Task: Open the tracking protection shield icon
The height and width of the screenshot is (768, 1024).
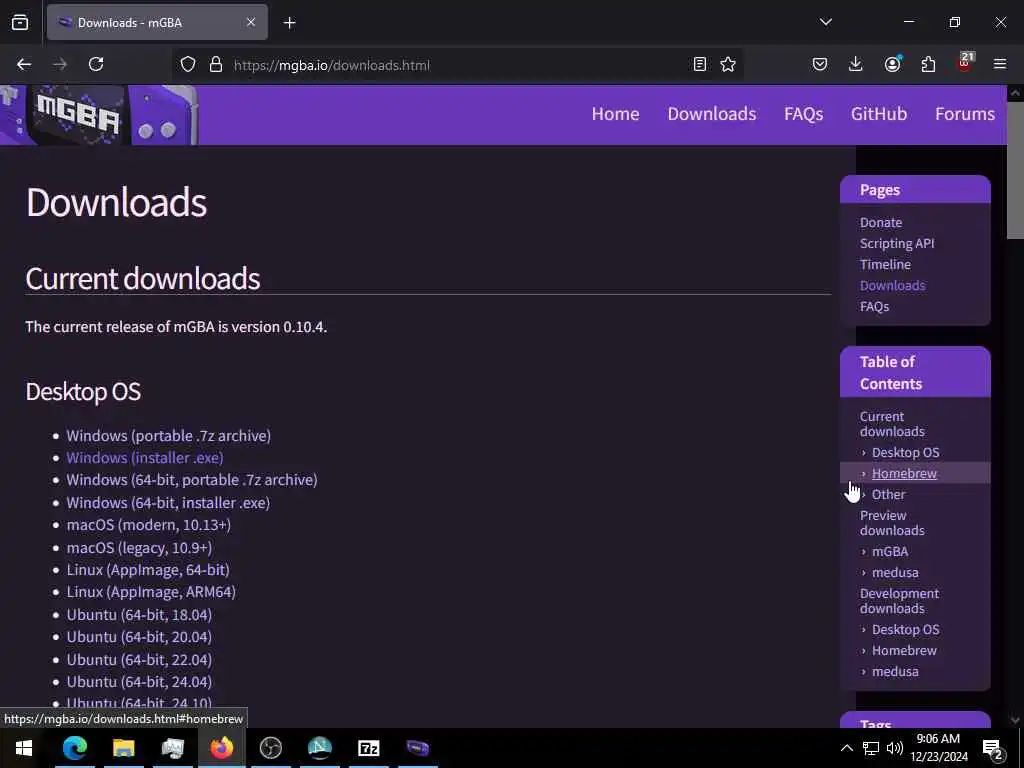Action: tap(188, 65)
